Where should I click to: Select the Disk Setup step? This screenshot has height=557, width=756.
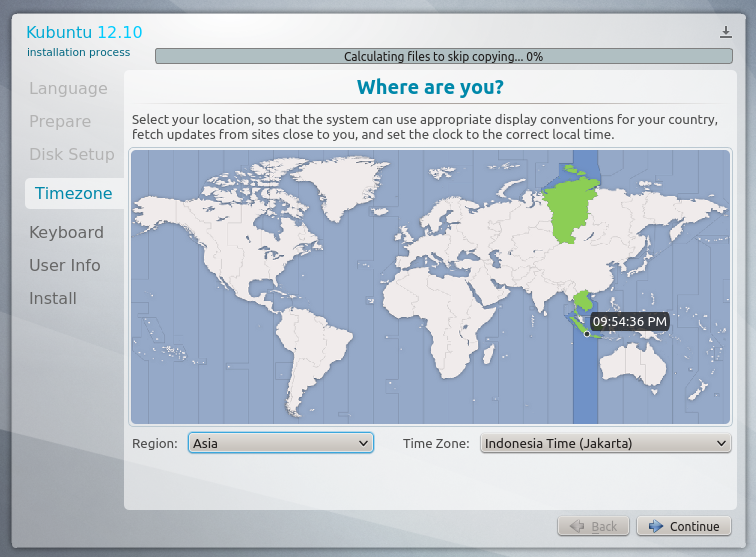point(72,154)
